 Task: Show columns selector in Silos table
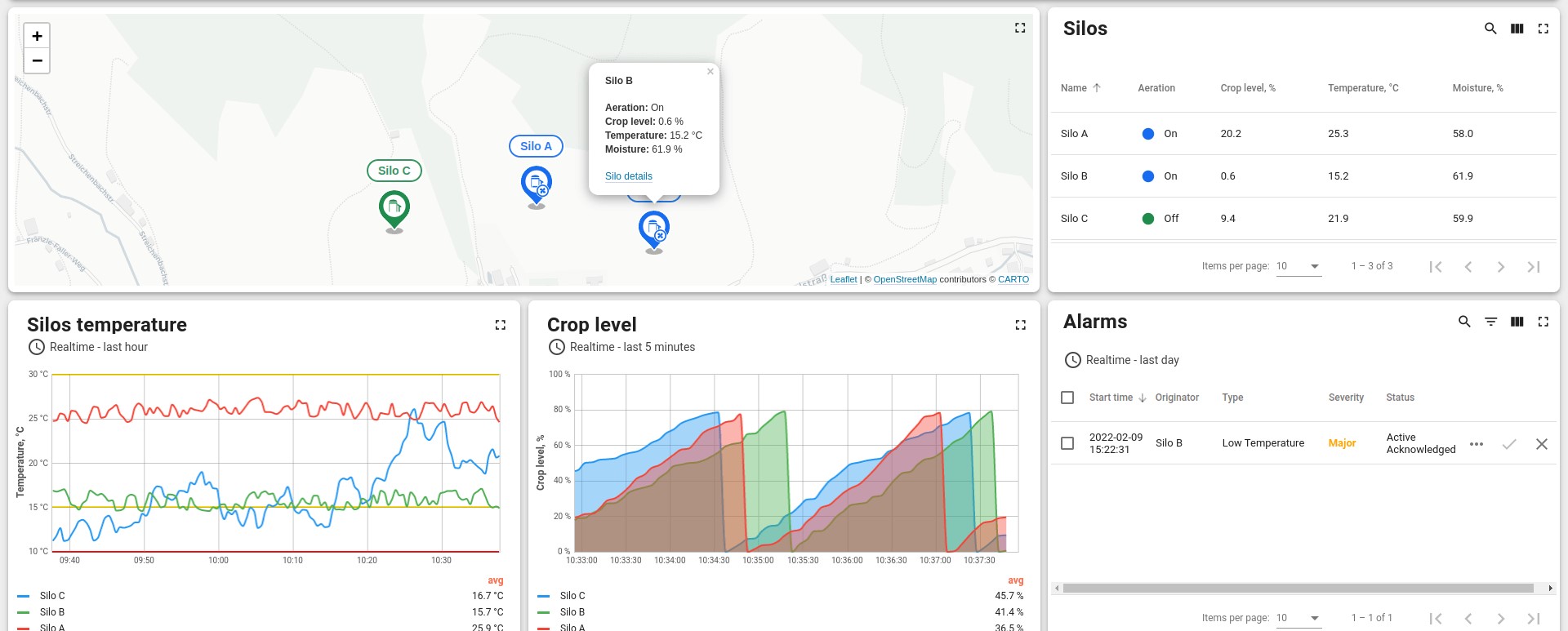pyautogui.click(x=1517, y=29)
